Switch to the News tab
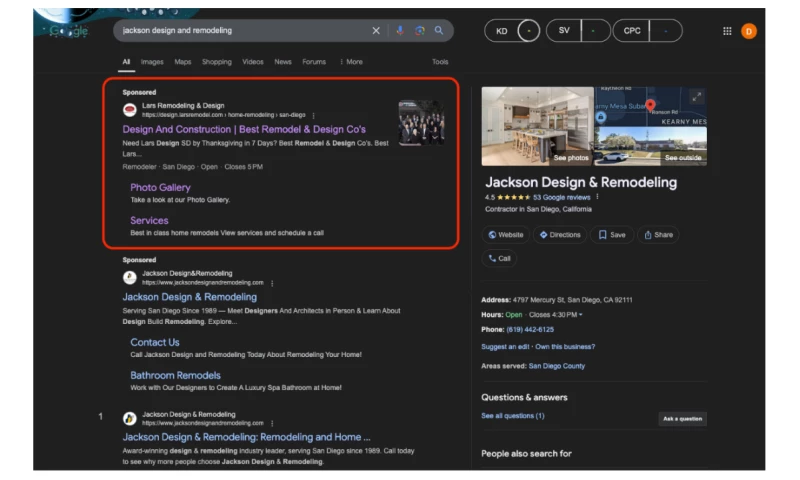Screen dimensions: 800x480 point(283,62)
